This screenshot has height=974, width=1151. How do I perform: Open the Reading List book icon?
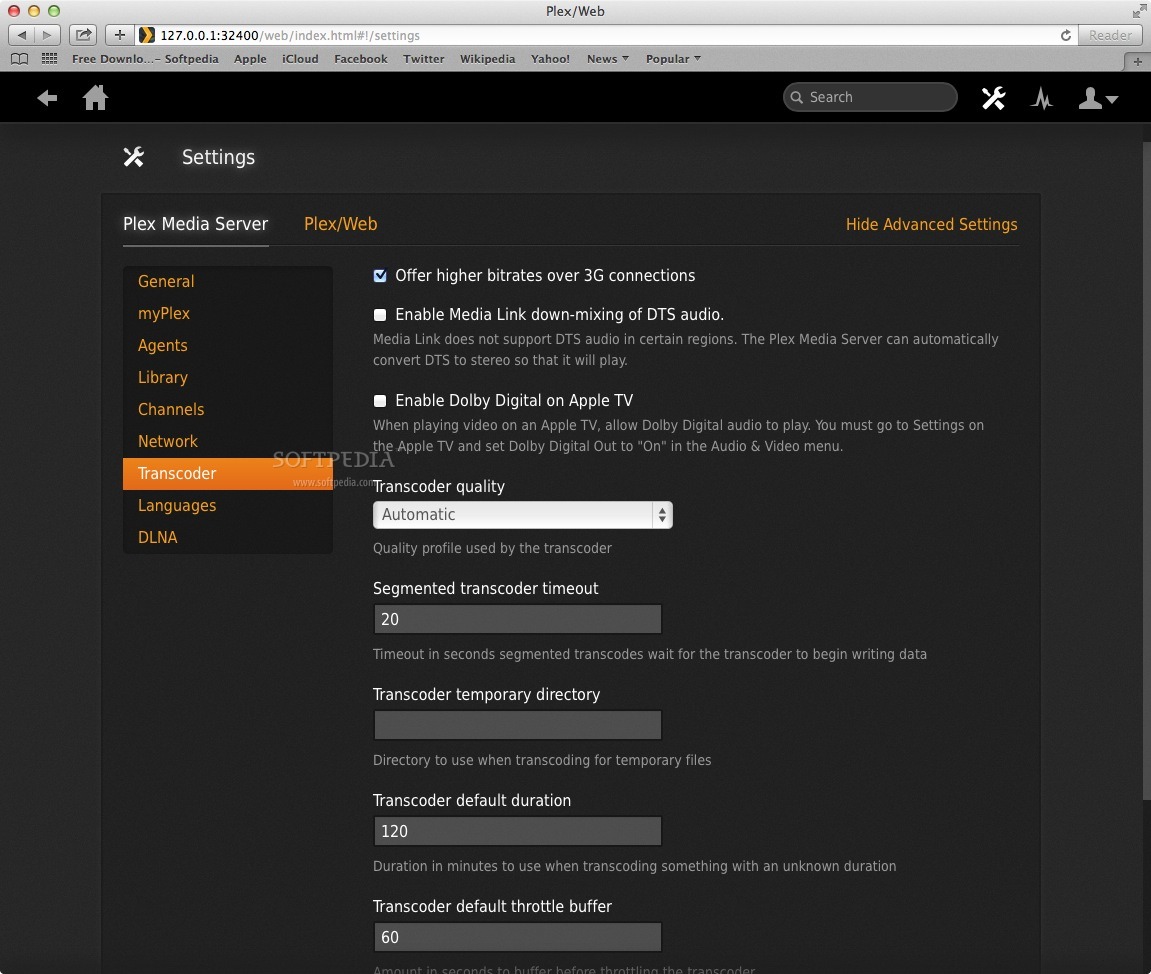coord(20,59)
